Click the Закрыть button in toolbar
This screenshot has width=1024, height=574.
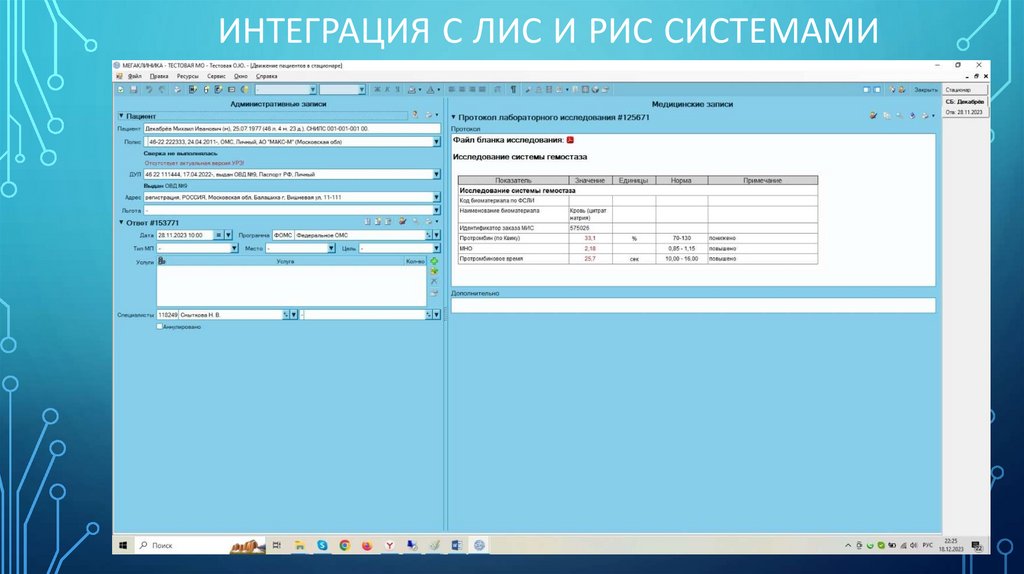pos(925,89)
